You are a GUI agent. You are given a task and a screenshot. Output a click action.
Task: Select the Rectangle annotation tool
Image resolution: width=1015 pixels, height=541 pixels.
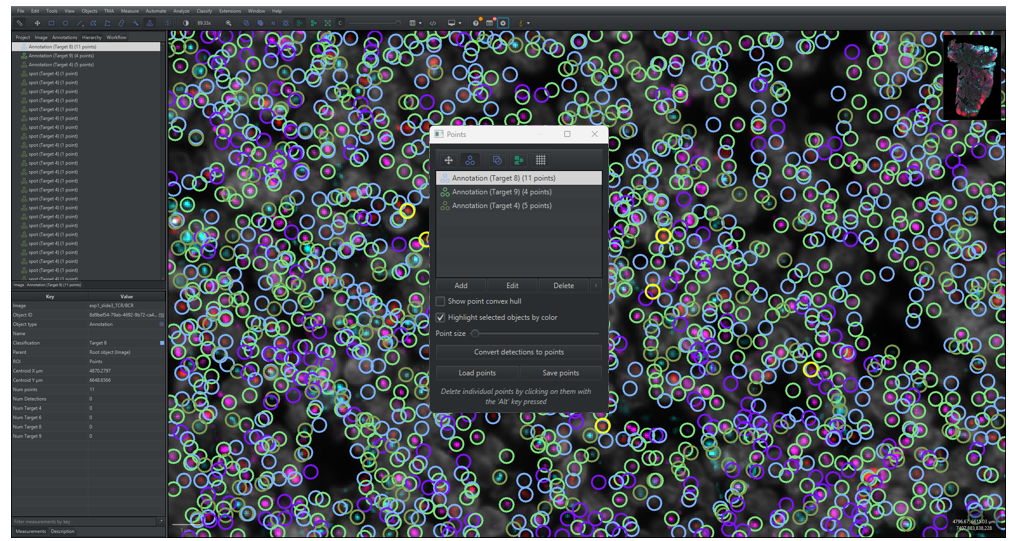point(51,22)
